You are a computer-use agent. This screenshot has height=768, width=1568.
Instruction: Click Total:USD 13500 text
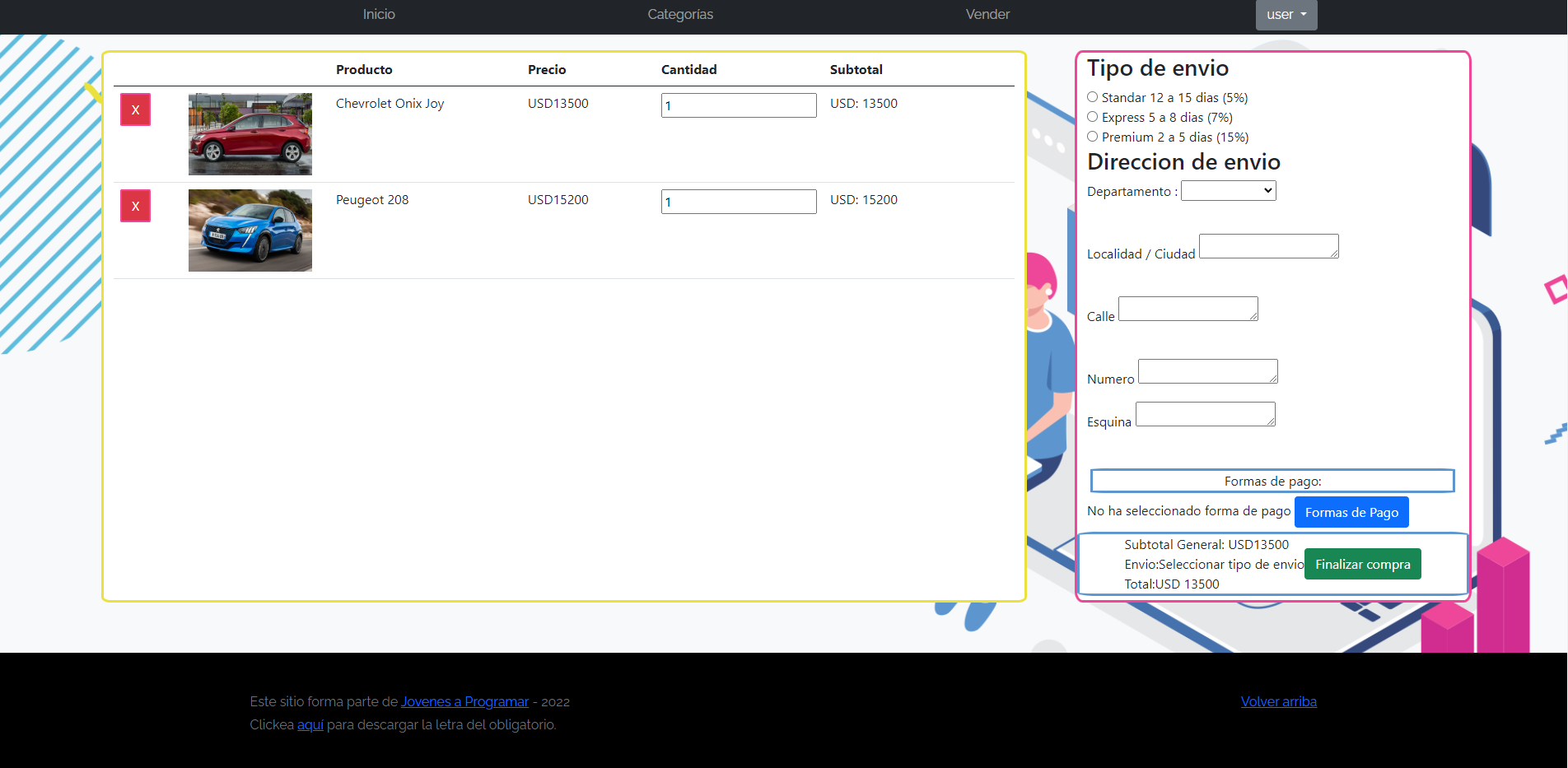1172,584
